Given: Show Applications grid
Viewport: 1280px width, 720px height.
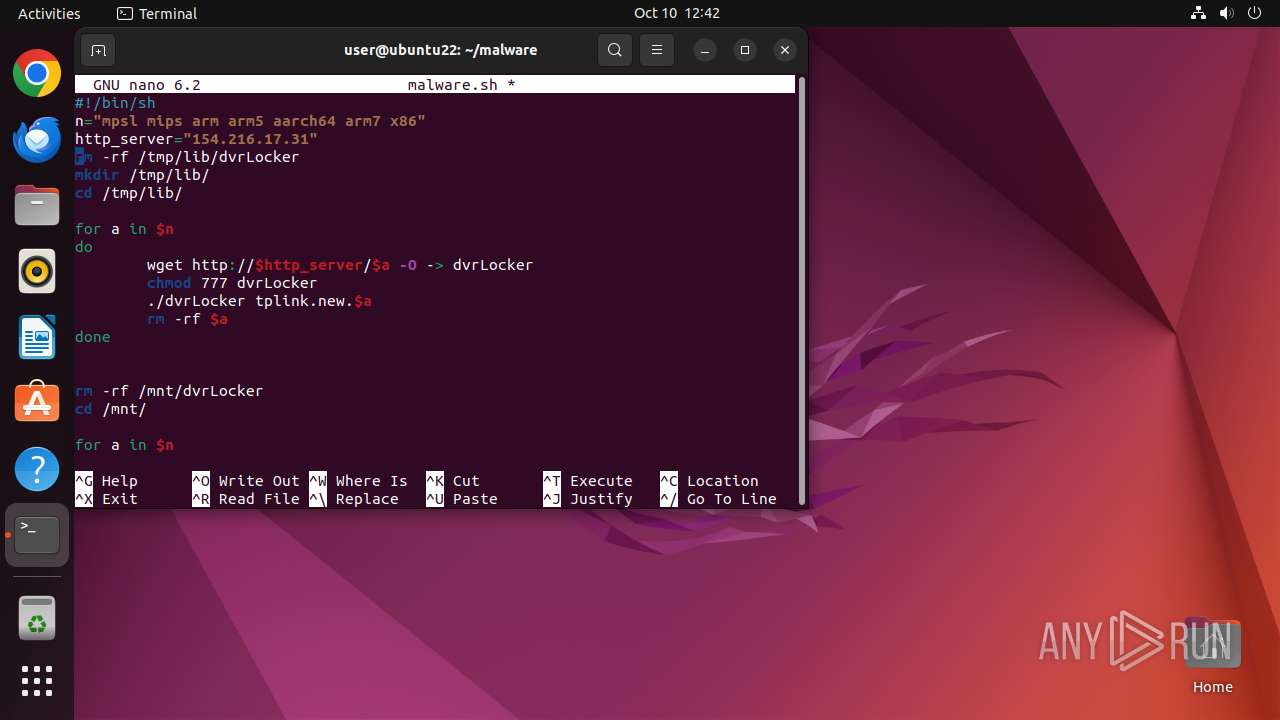Looking at the screenshot, I should [x=37, y=681].
